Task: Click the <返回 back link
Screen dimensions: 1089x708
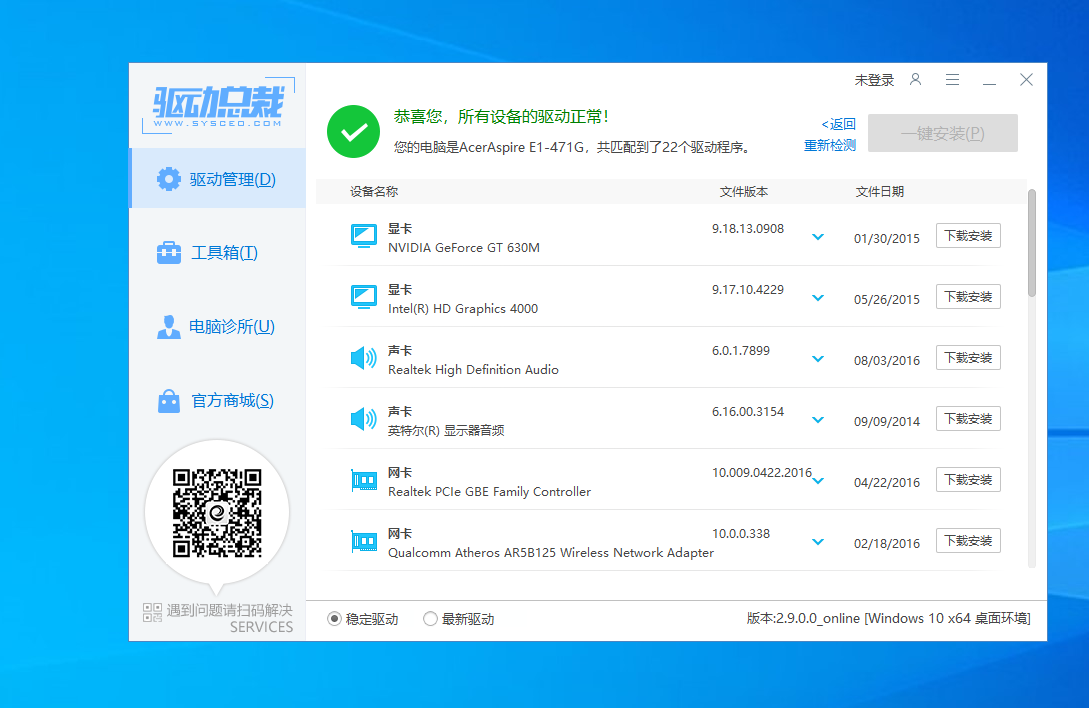Action: (839, 124)
